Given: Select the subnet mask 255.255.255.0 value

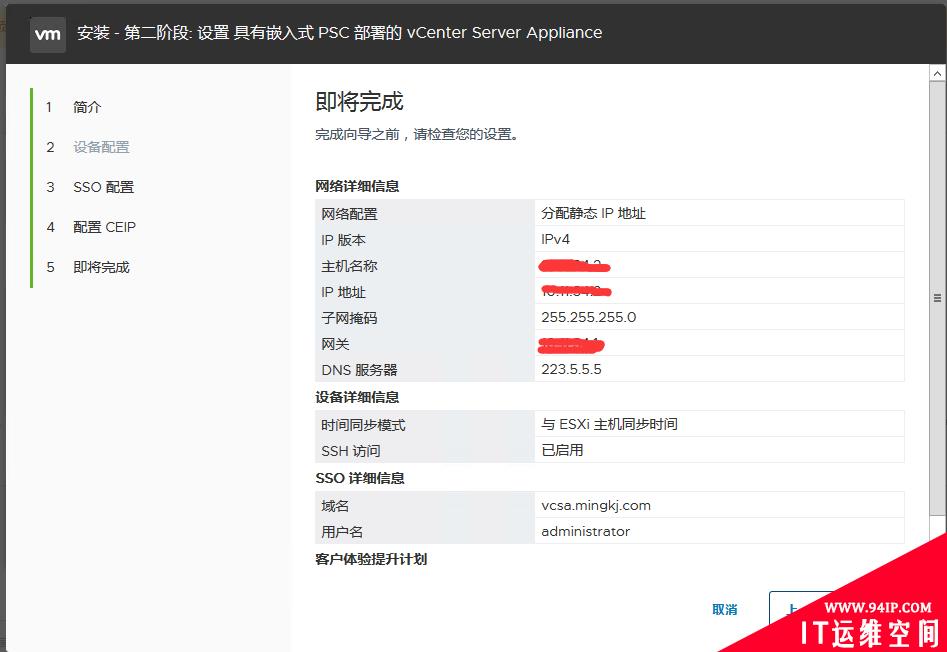Looking at the screenshot, I should point(589,318).
